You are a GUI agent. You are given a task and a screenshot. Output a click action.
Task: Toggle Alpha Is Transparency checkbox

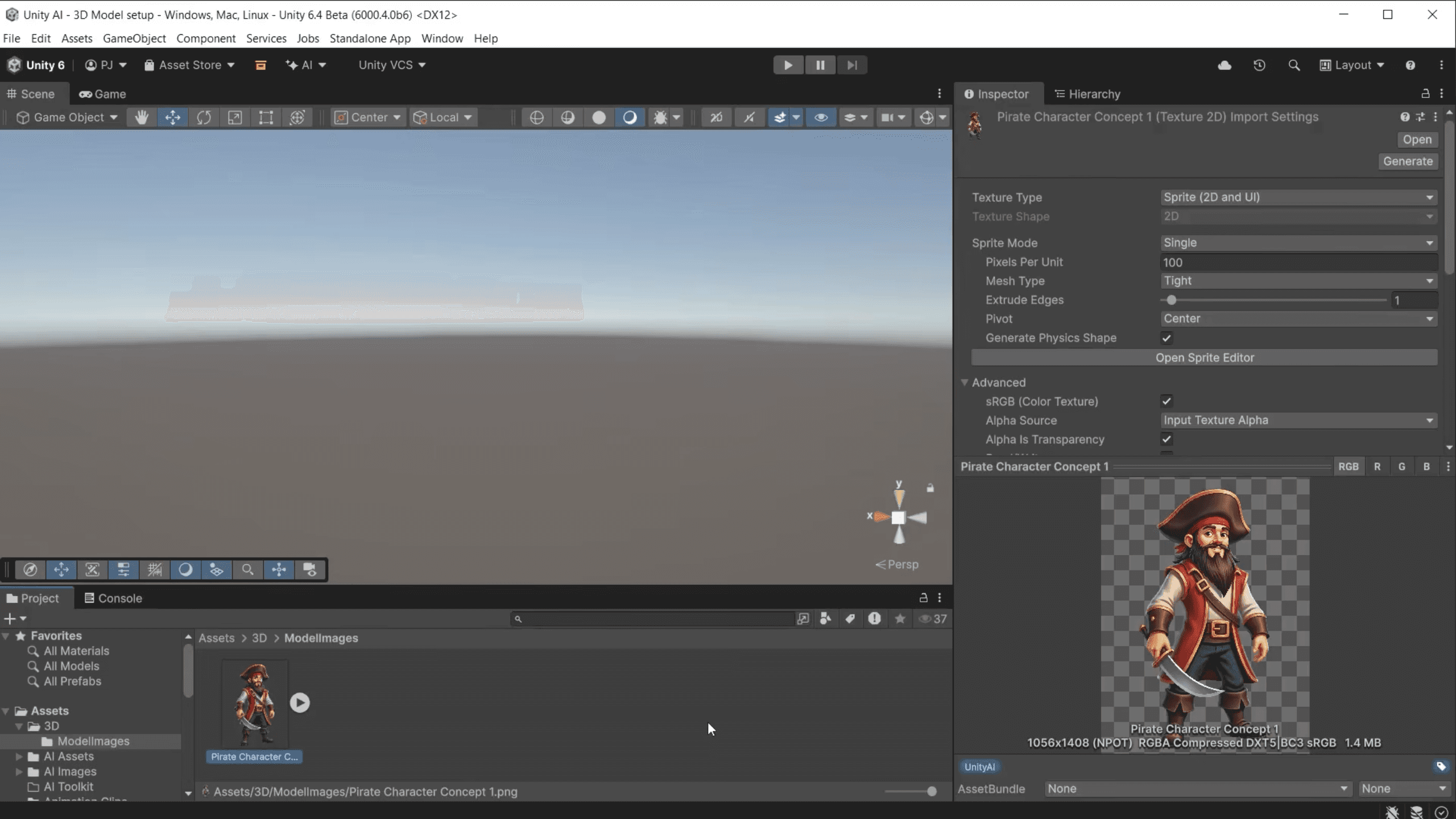(x=1167, y=440)
